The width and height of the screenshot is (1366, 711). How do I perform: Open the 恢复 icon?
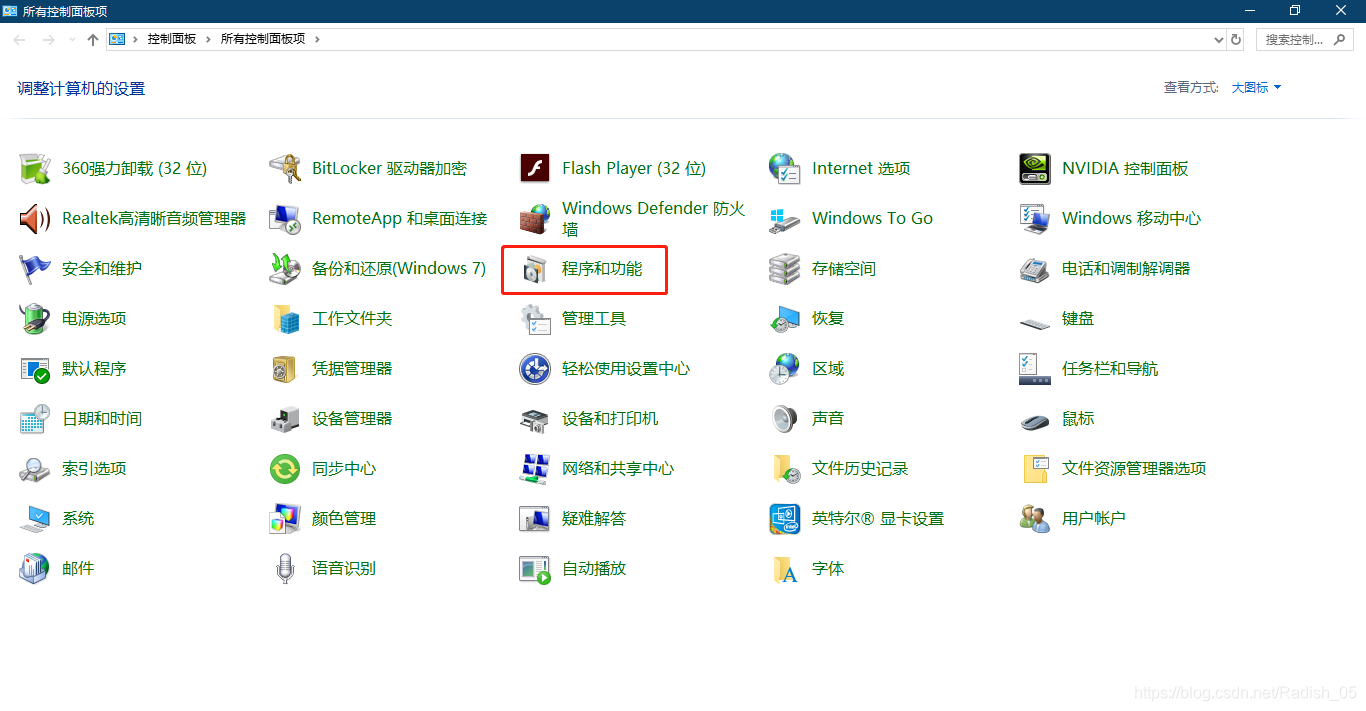coord(785,319)
